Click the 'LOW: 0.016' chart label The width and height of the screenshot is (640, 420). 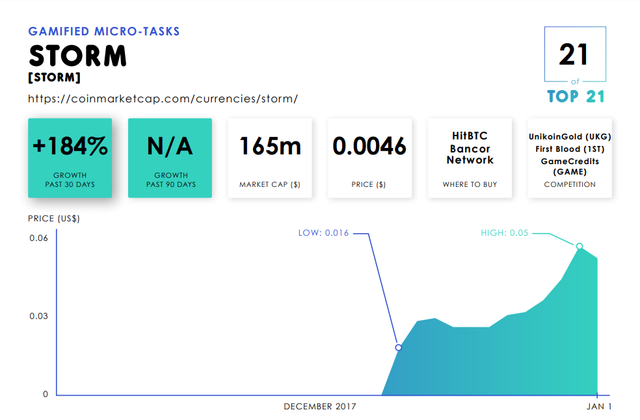(x=323, y=233)
